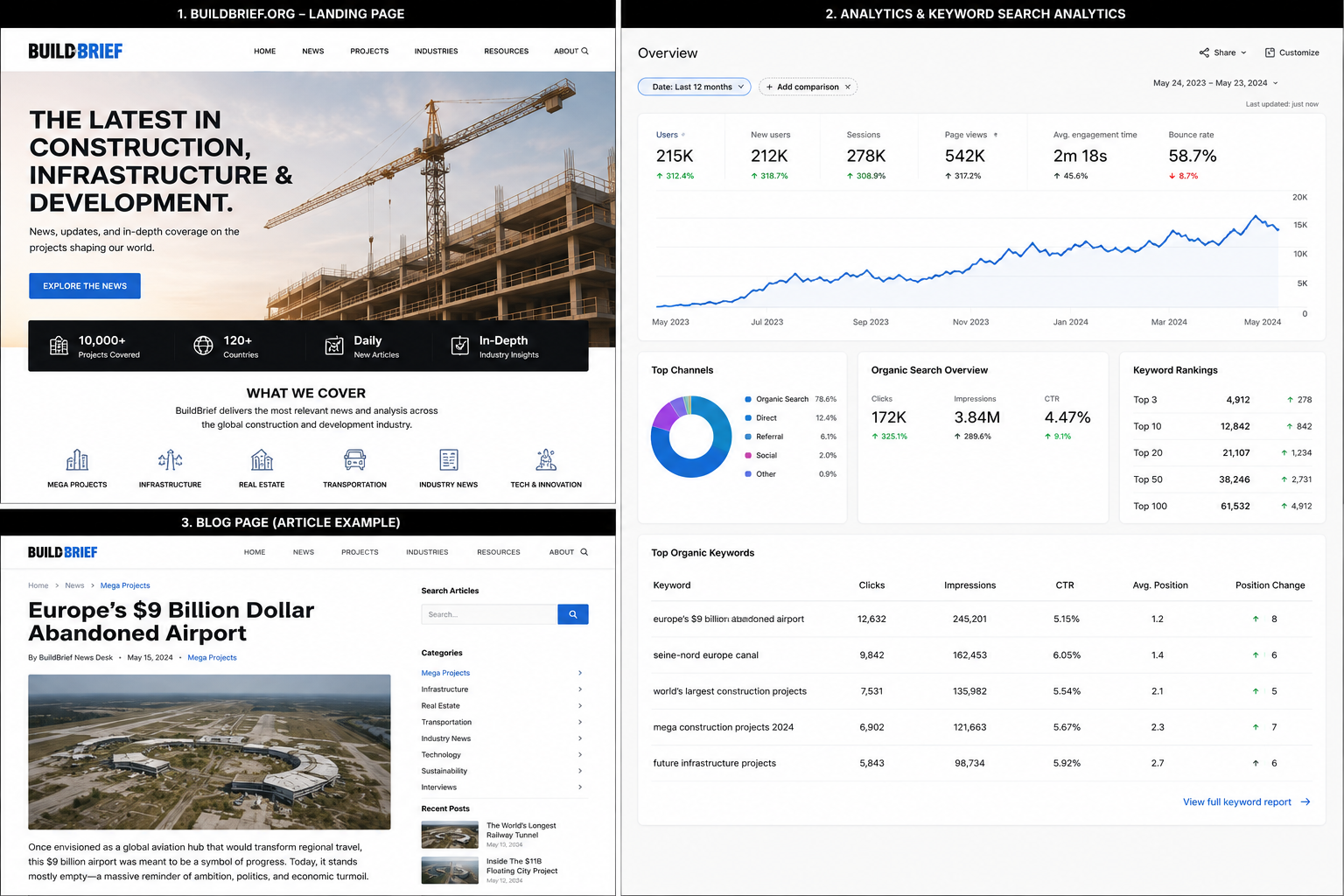Image resolution: width=1344 pixels, height=896 pixels.
Task: Follow the News breadcrumb link
Action: click(x=74, y=585)
